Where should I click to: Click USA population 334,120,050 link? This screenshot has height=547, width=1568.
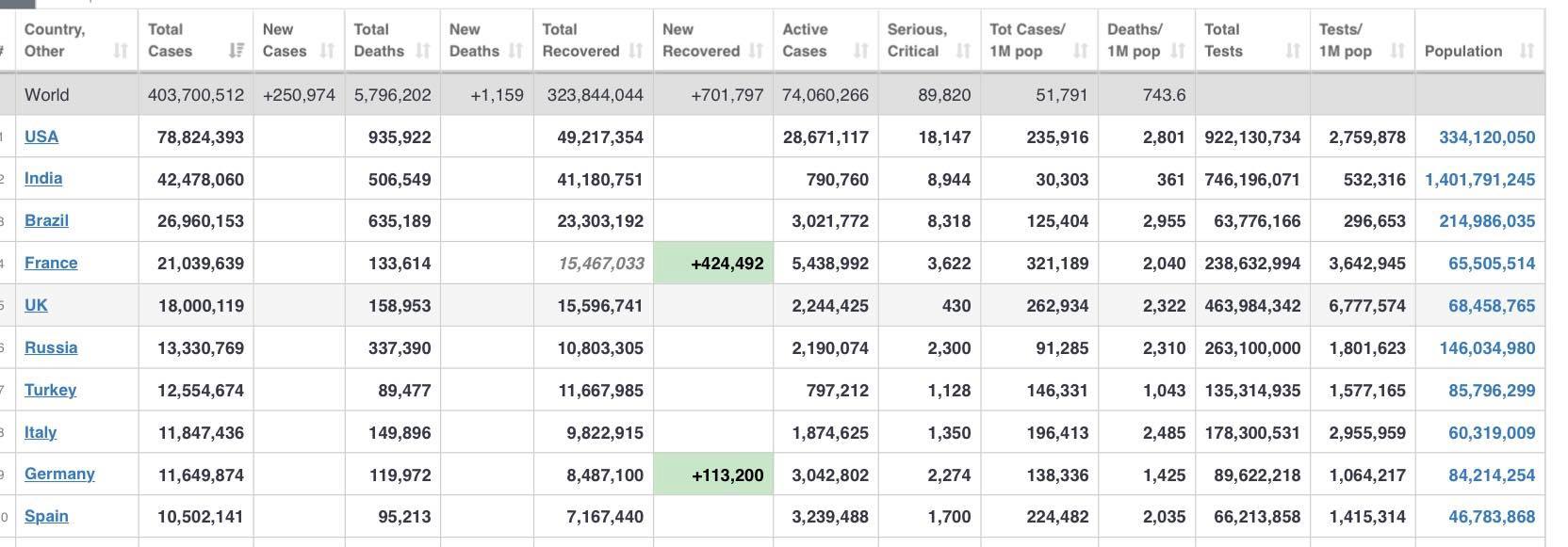click(x=1487, y=137)
